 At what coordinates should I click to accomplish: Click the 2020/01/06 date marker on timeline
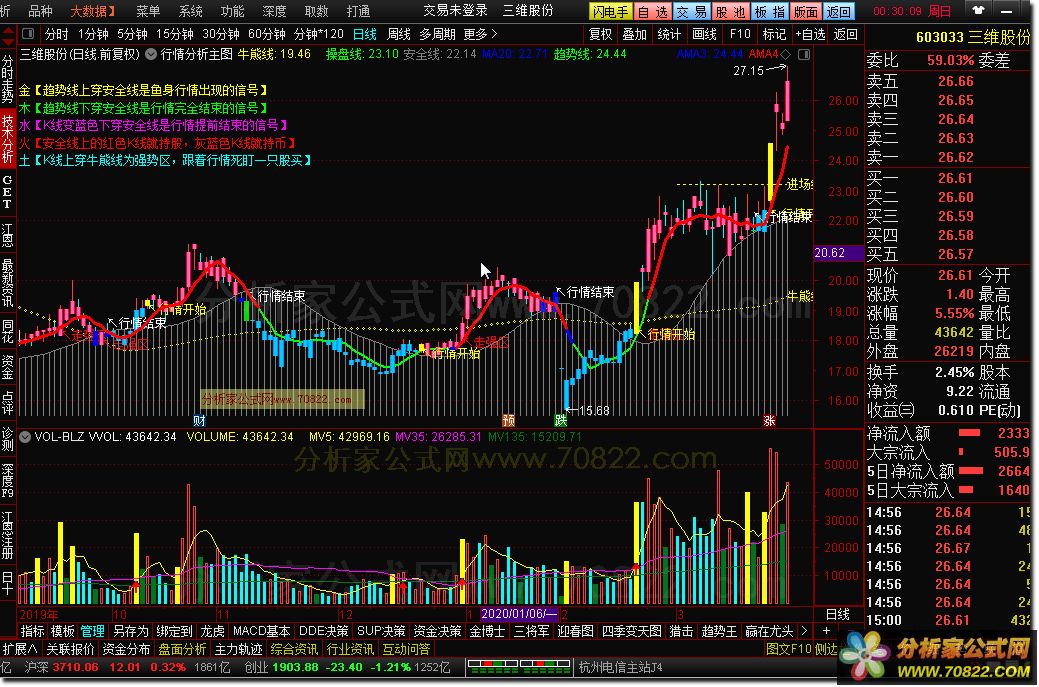tap(513, 613)
